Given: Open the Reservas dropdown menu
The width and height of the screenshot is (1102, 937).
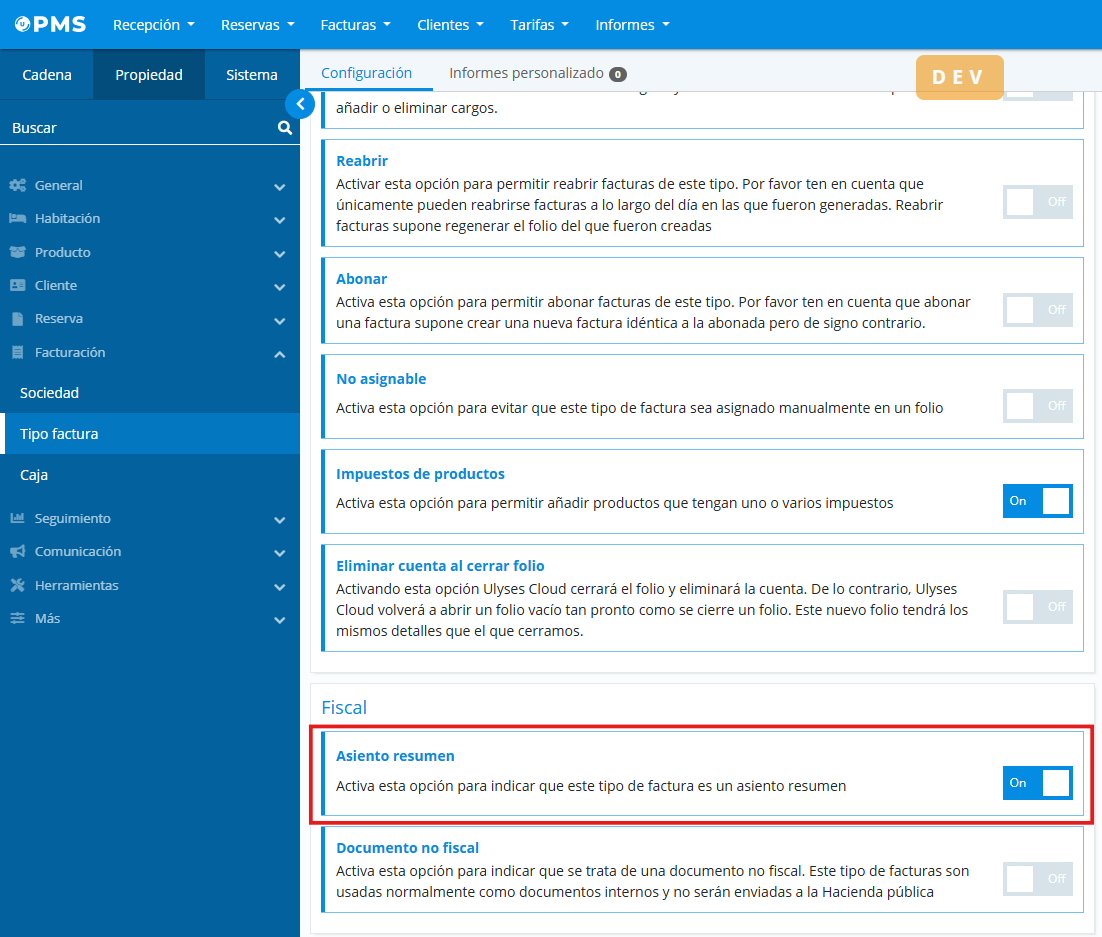Looking at the screenshot, I should pos(257,25).
